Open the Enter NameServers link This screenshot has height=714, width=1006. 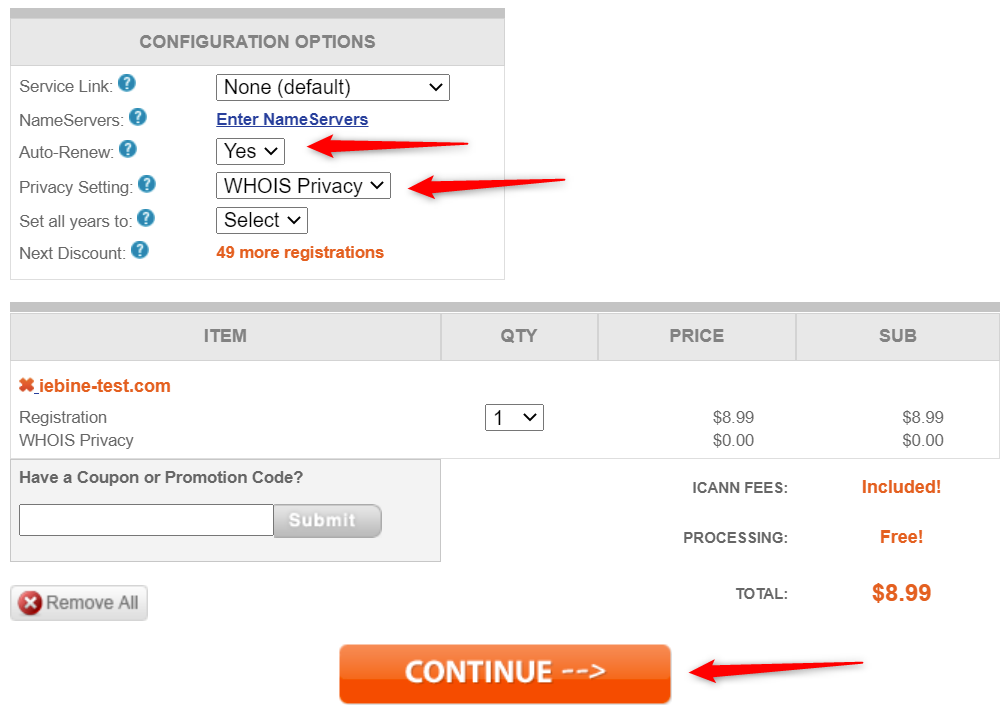click(292, 119)
